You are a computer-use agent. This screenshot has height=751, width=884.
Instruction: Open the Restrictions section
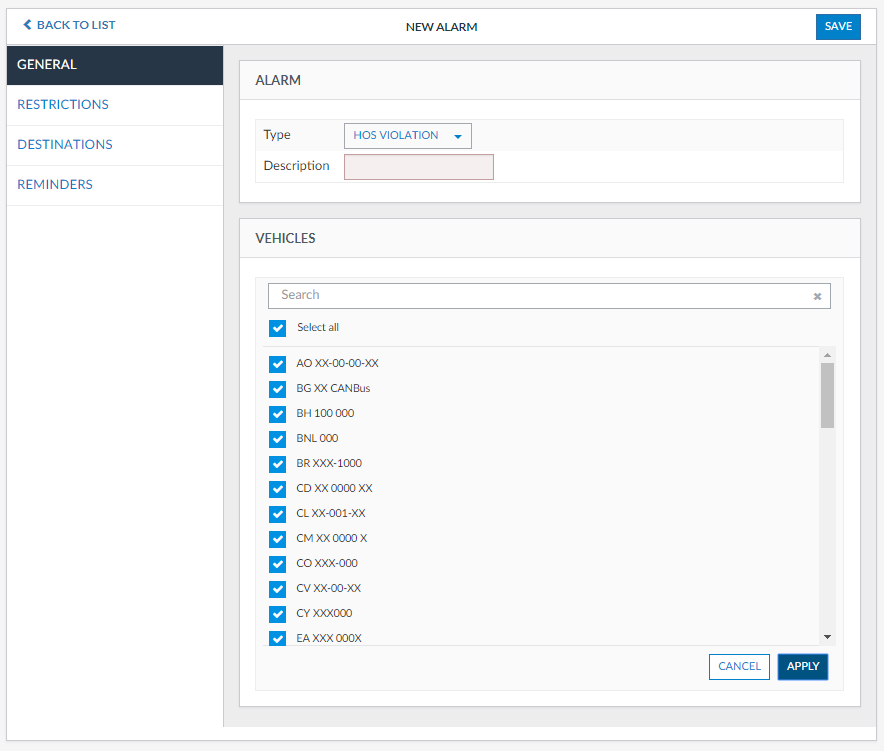click(x=63, y=105)
